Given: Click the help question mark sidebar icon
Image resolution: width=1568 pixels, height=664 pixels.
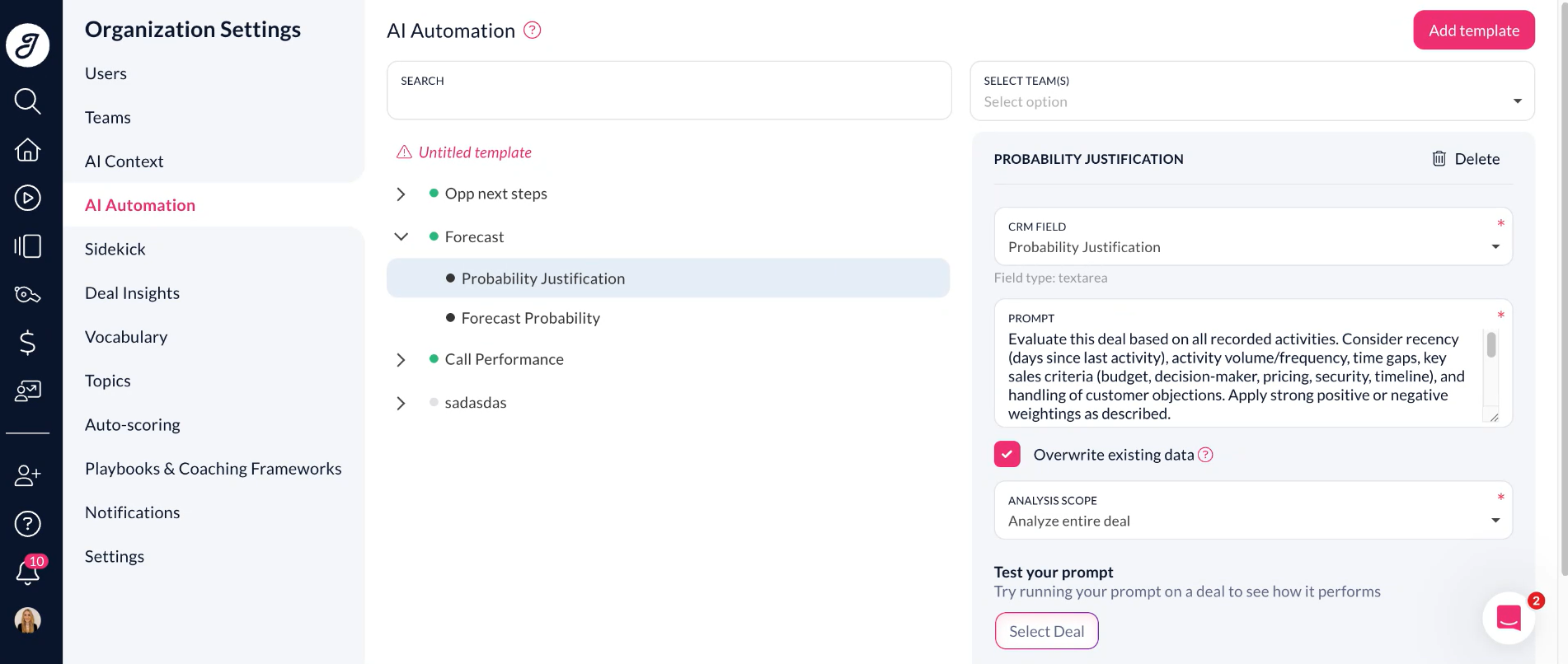Looking at the screenshot, I should point(27,523).
